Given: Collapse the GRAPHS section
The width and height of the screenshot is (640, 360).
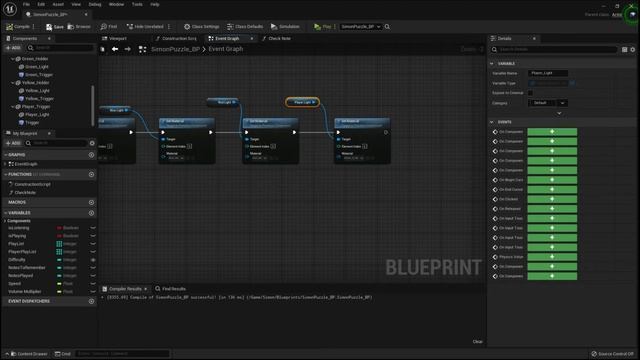Looking at the screenshot, I should 6,155.
